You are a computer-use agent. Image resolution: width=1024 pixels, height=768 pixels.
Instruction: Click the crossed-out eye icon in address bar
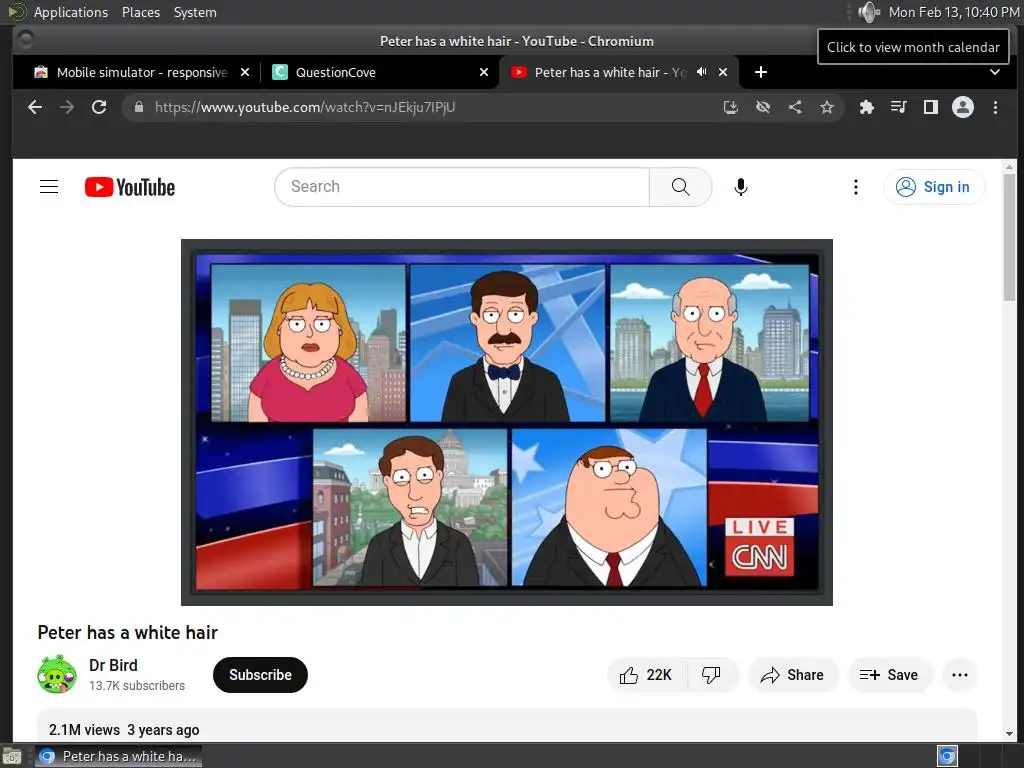tap(763, 107)
